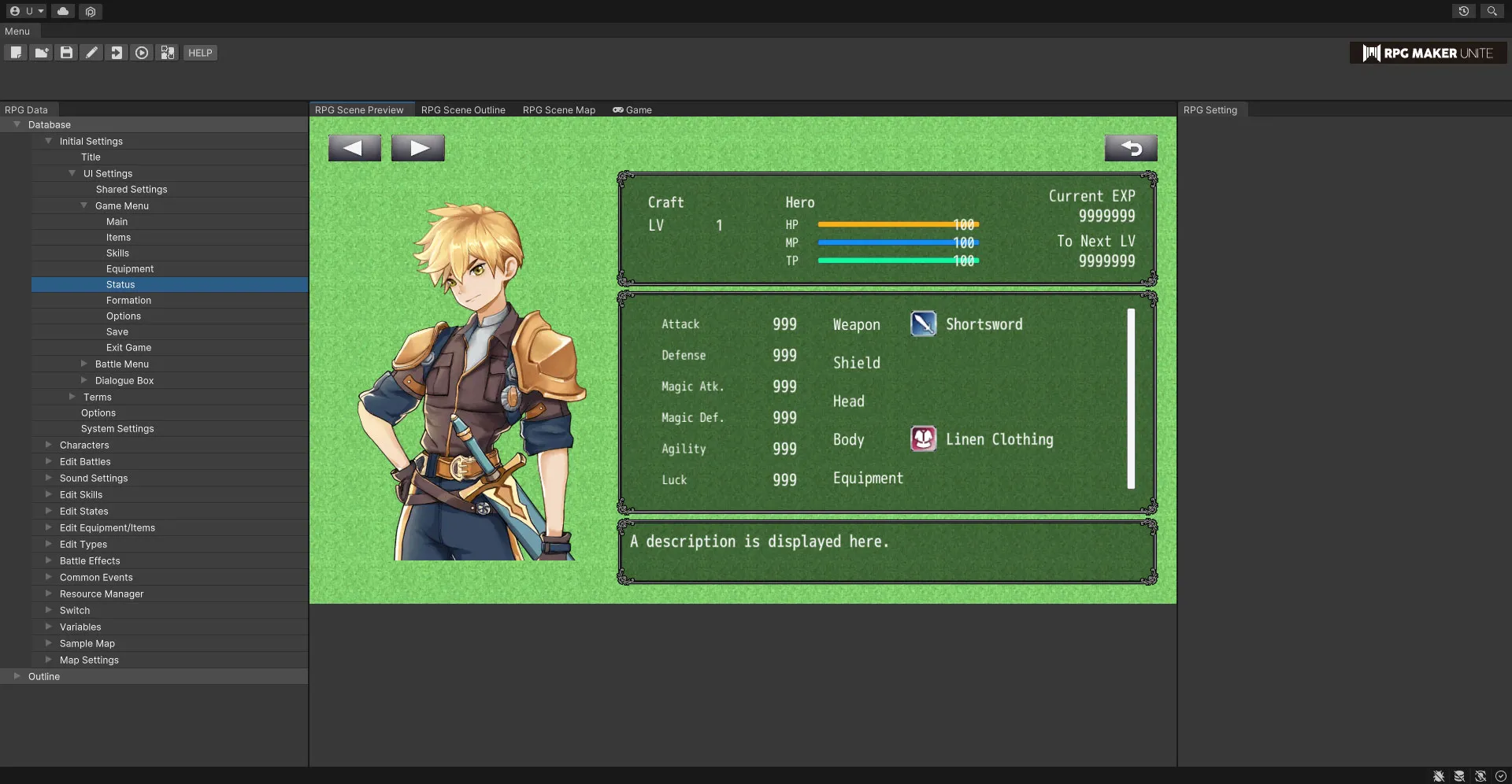
Task: Open the account dropdown
Action: 26,11
